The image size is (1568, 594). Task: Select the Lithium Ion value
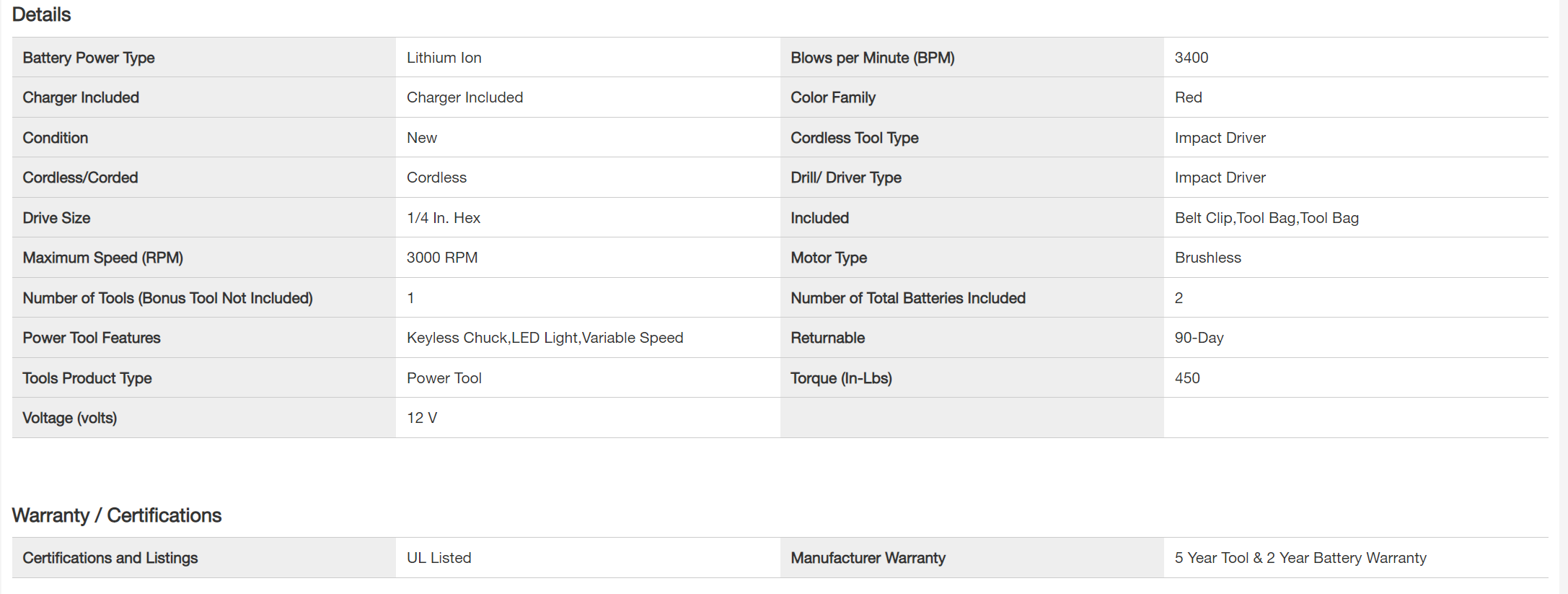444,58
